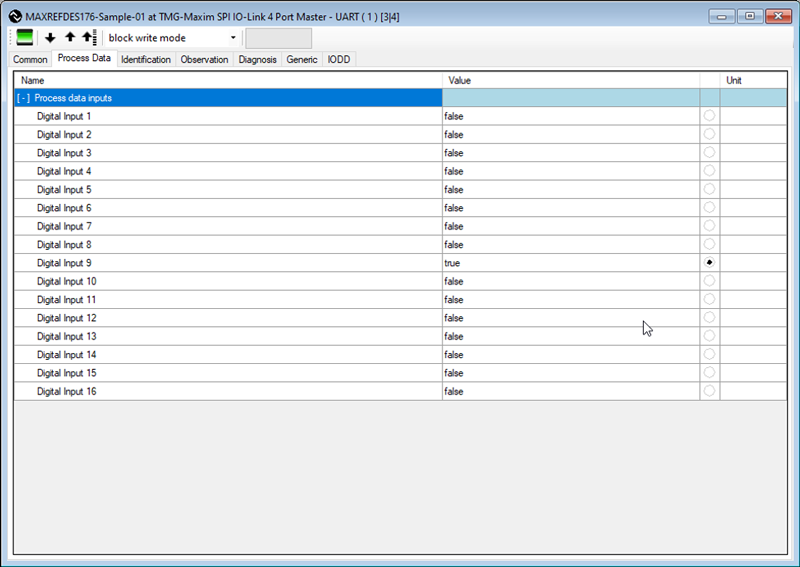Minimize the MAXREFDES176 window

pyautogui.click(x=721, y=16)
